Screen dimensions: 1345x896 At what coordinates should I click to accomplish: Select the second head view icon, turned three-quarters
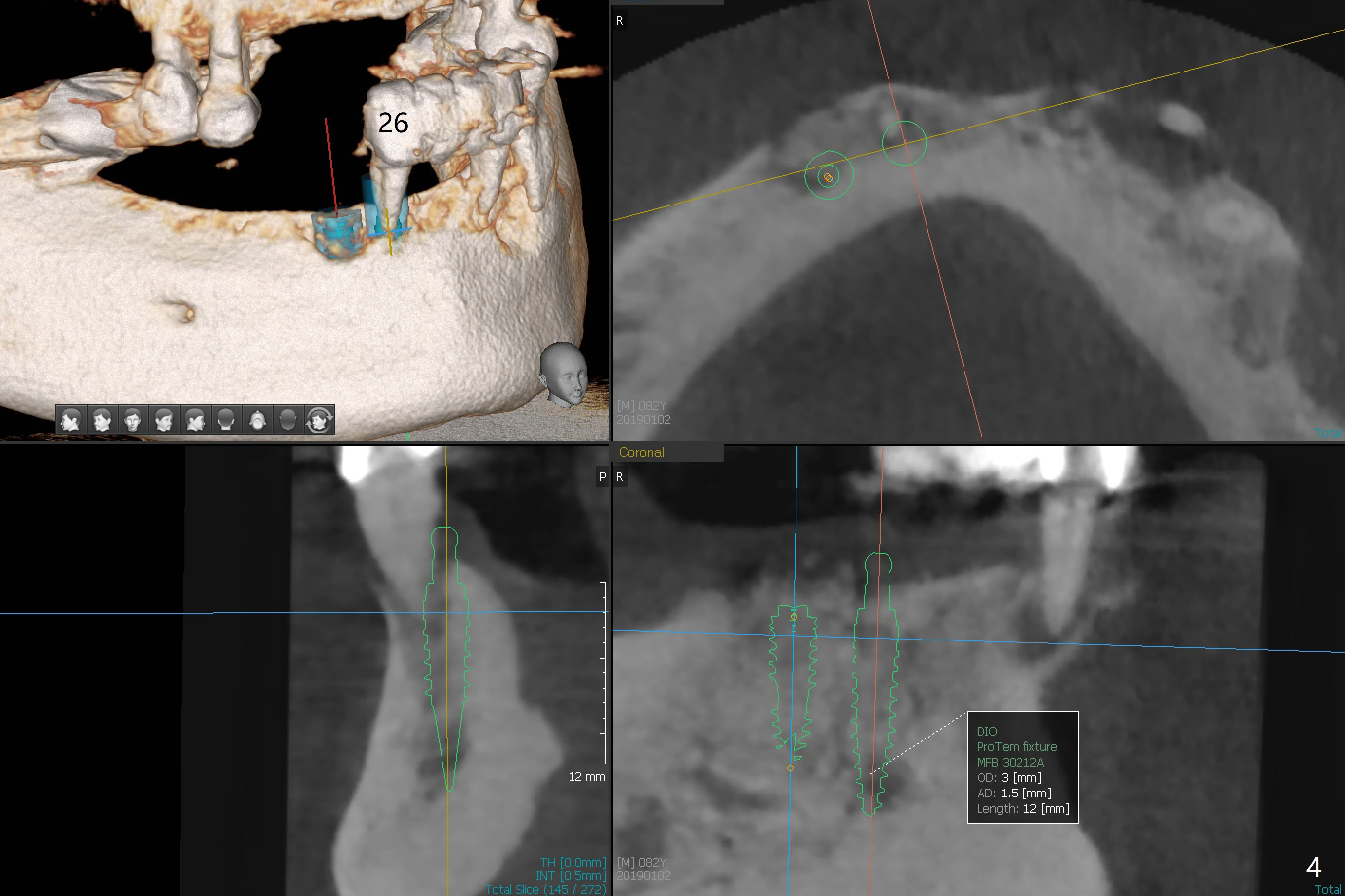pyautogui.click(x=102, y=420)
